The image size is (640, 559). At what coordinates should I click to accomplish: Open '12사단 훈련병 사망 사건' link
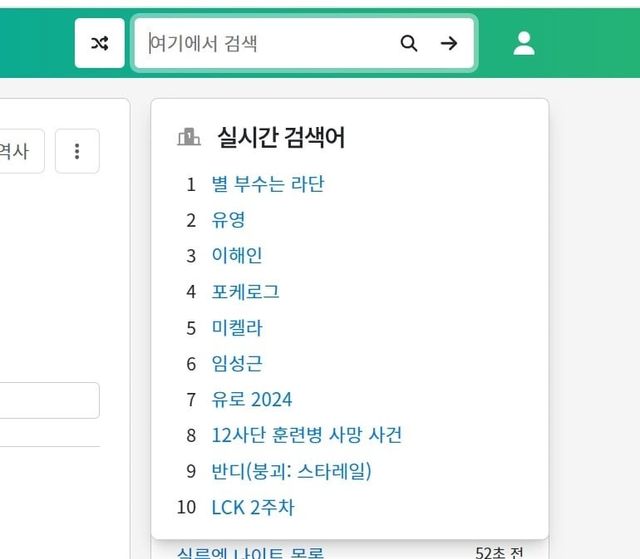306,436
